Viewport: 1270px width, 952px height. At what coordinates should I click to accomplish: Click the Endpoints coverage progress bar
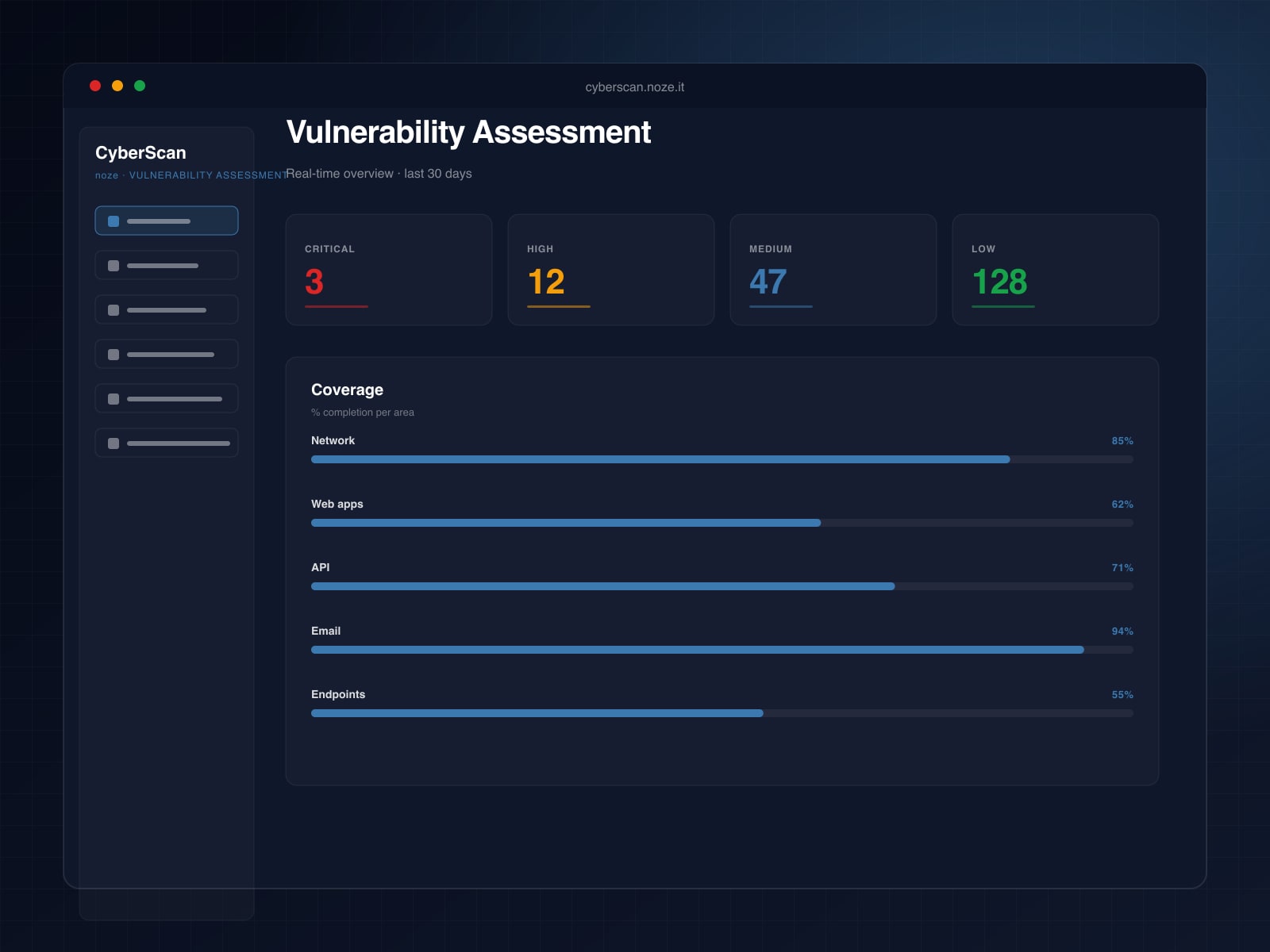tap(722, 713)
